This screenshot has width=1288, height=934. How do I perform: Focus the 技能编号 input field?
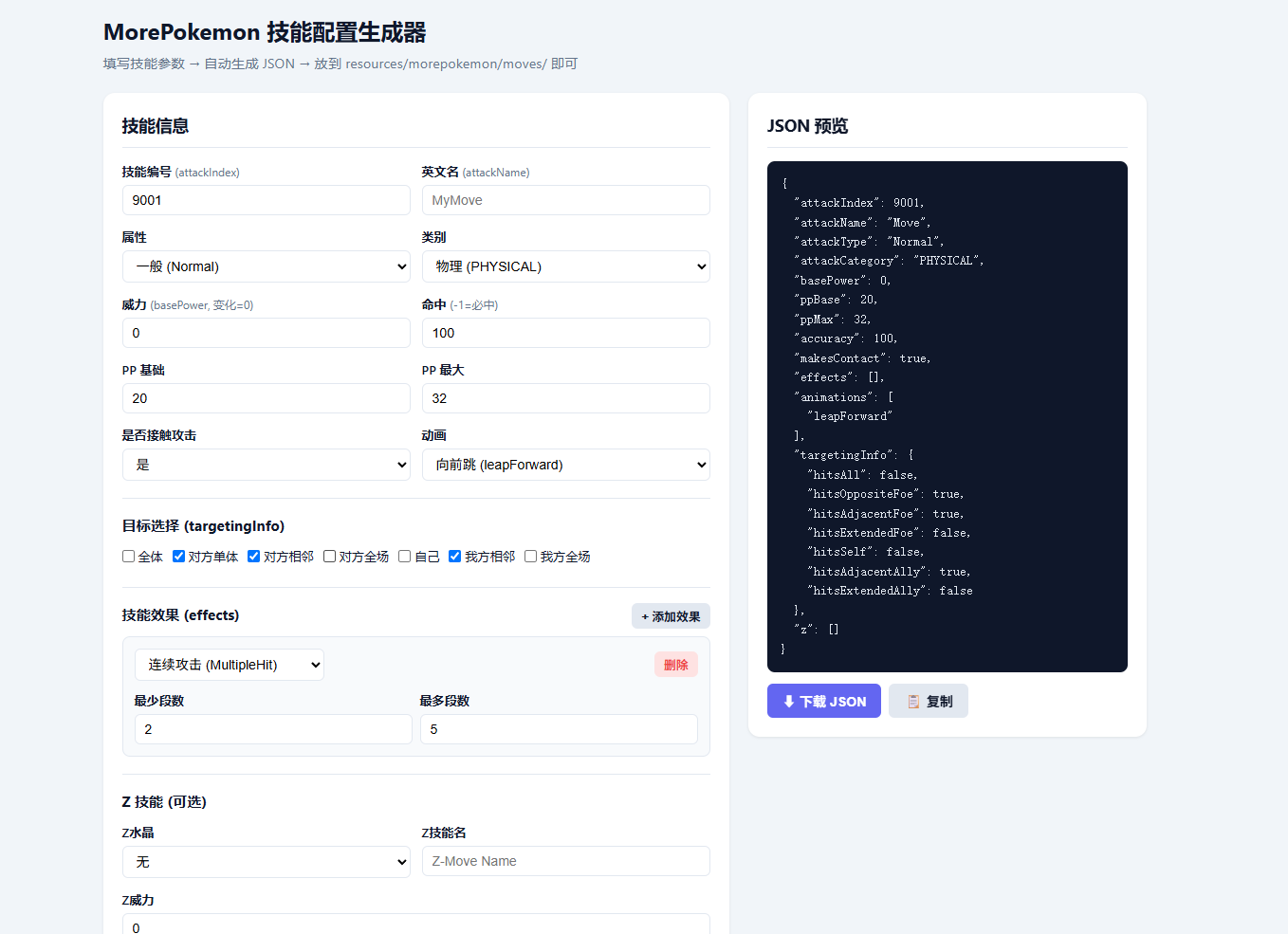click(x=267, y=200)
